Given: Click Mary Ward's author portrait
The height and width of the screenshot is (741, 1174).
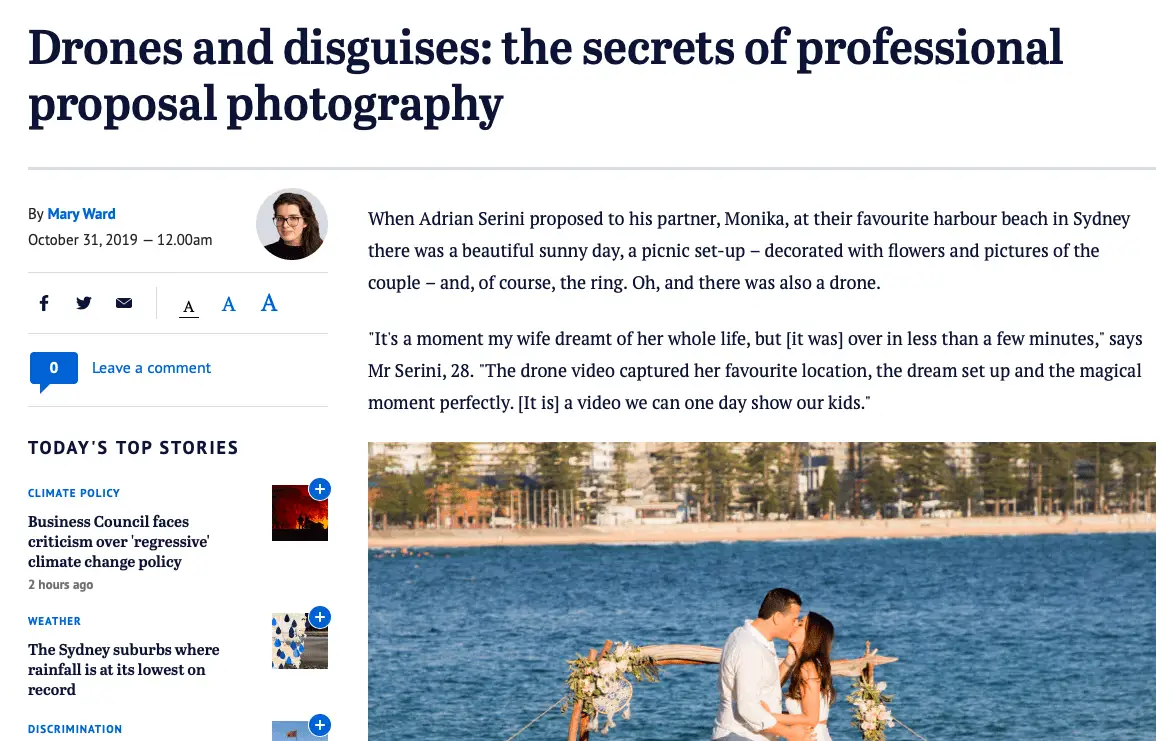Looking at the screenshot, I should coord(291,225).
